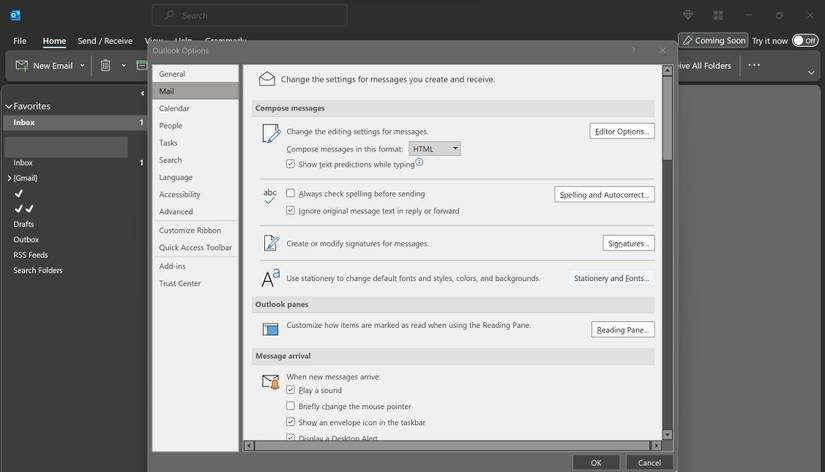Click the Reading Pane layout icon
This screenshot has height=472, width=825.
(x=270, y=329)
